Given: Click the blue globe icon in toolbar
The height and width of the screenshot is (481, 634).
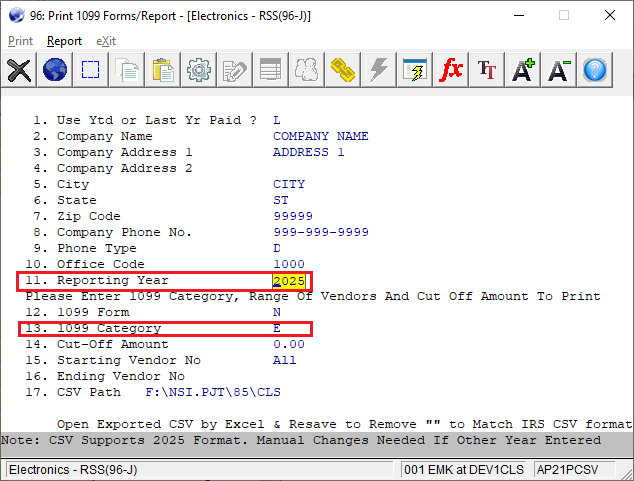Looking at the screenshot, I should tap(55, 70).
